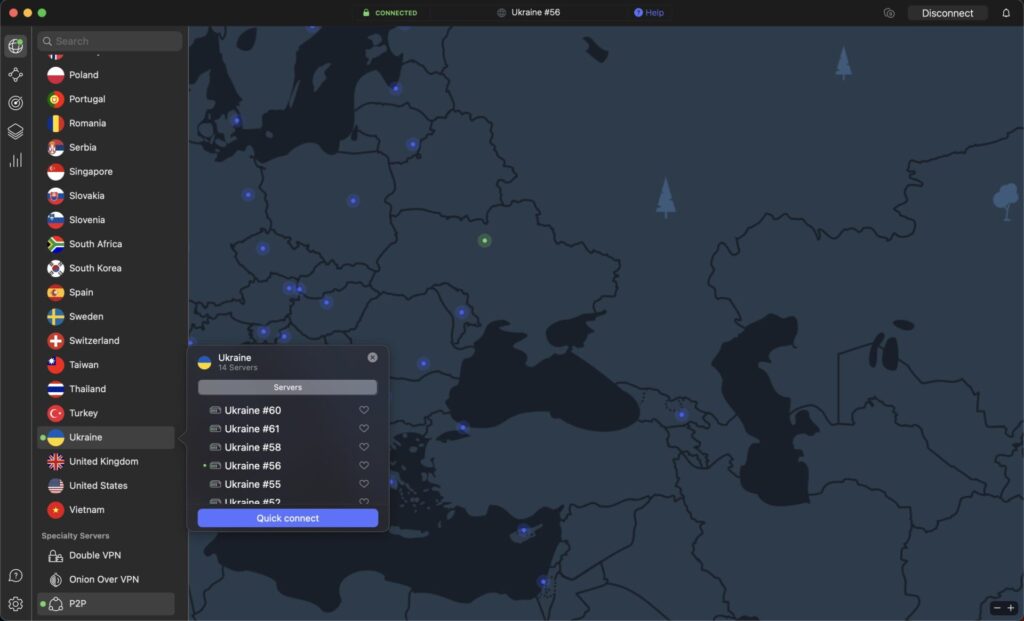Screen dimensions: 1024x621
Task: Click the icon left of Disconnect button
Action: 889,13
